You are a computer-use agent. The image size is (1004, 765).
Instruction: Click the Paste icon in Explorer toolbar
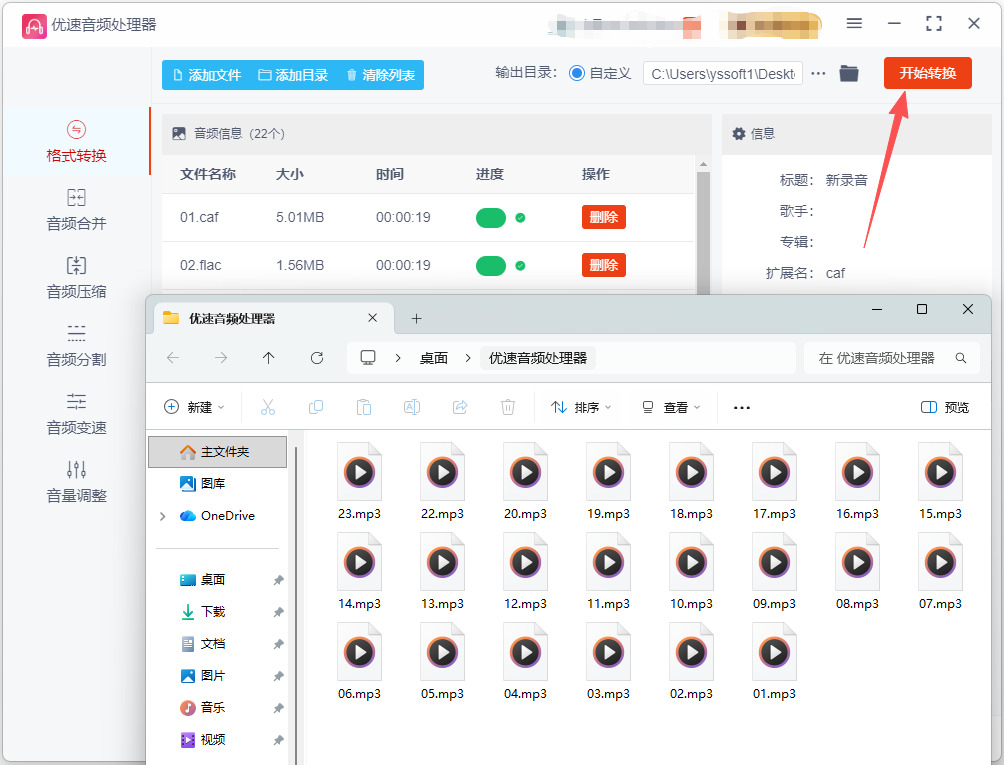coord(364,407)
